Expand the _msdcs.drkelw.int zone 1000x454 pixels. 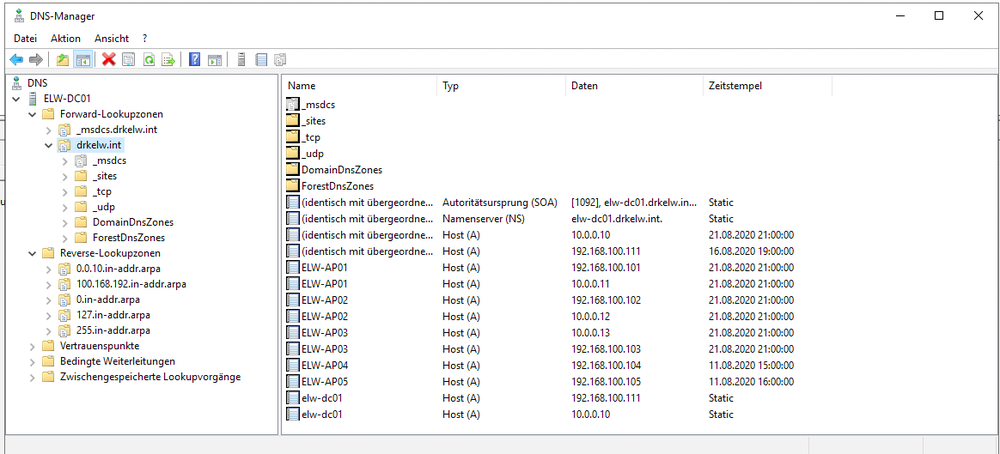48,130
